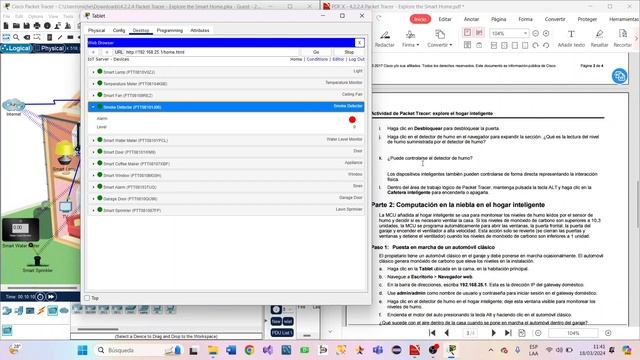
Task: Close the Web Browser with X button
Action: coord(359,42)
